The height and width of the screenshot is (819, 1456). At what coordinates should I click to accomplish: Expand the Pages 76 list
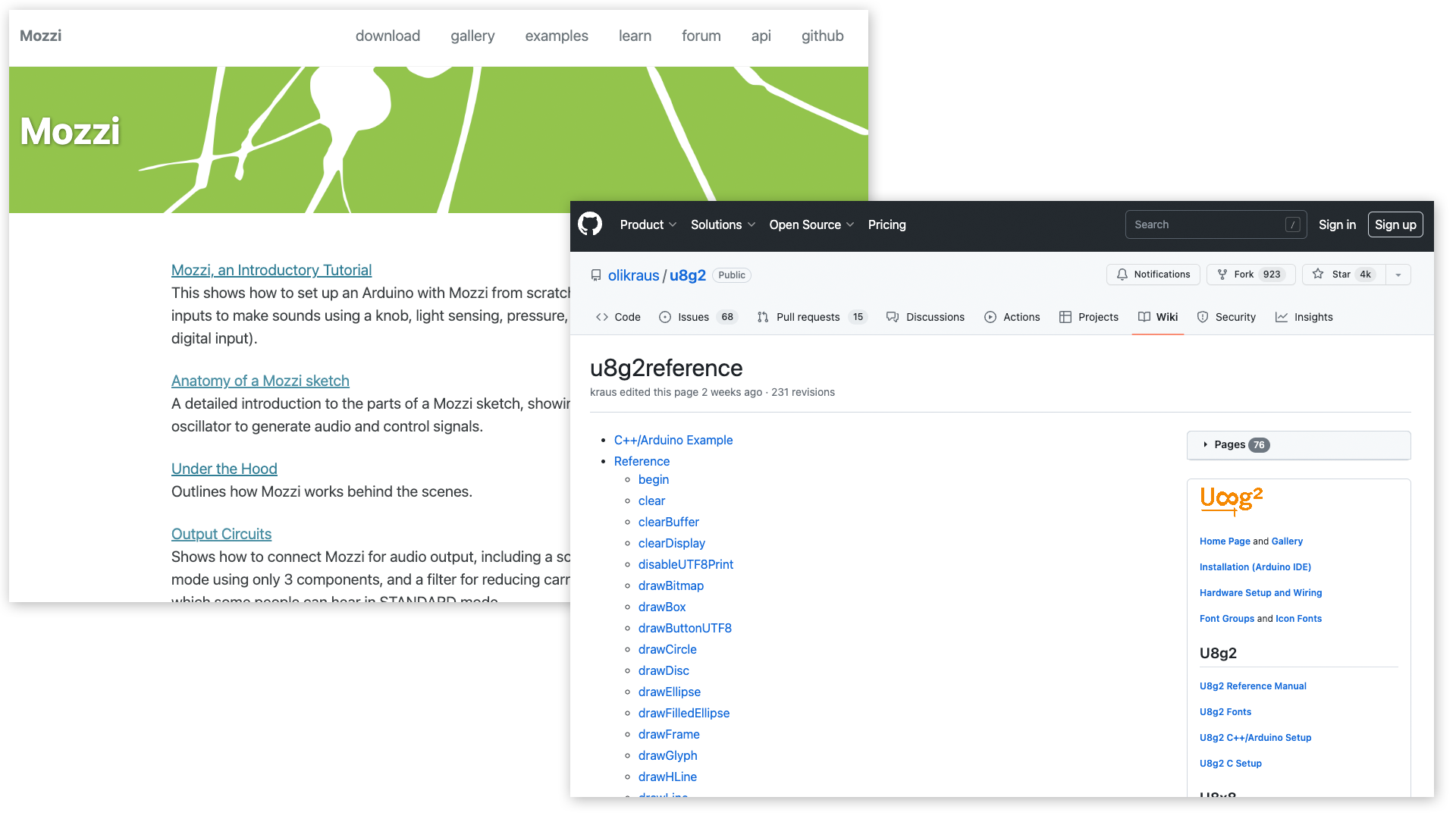(x=1298, y=445)
